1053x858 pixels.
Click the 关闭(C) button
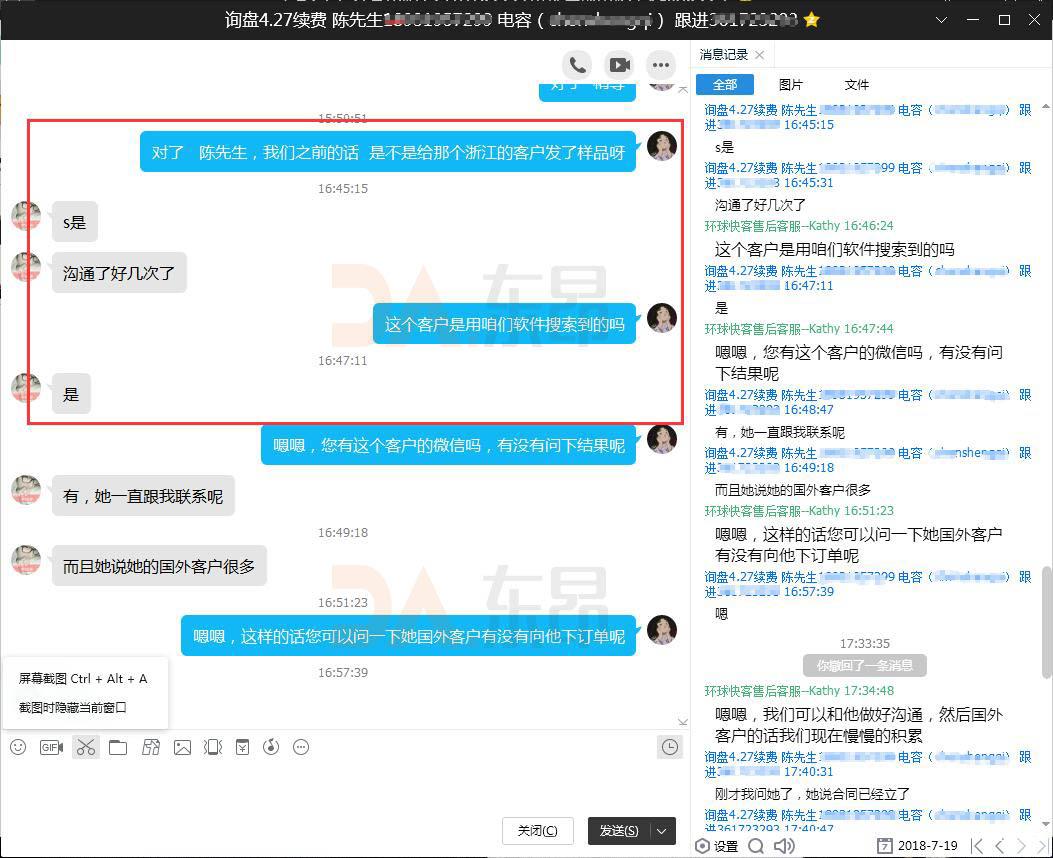[537, 831]
